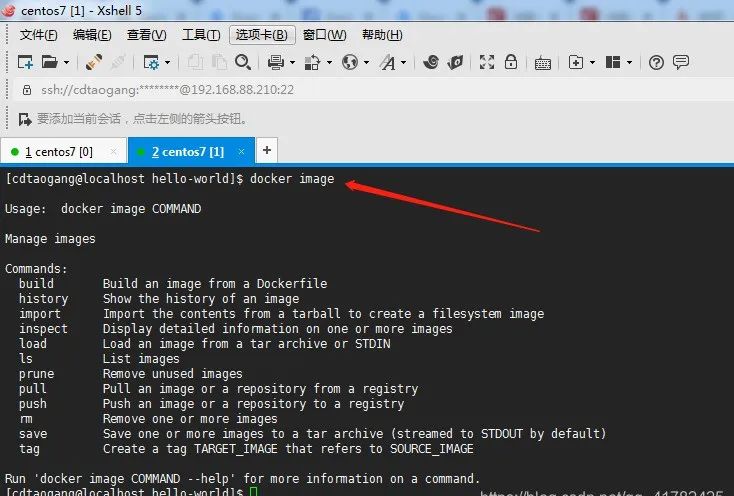Add a new tab with plus button
Screen dimensions: 734x496
[x=267, y=150]
